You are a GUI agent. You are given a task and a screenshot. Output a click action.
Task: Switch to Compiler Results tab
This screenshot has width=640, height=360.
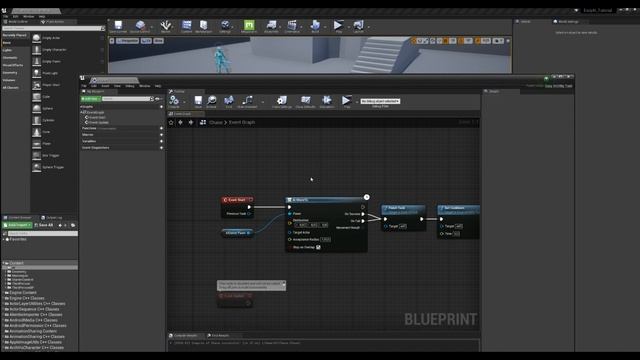pos(186,336)
